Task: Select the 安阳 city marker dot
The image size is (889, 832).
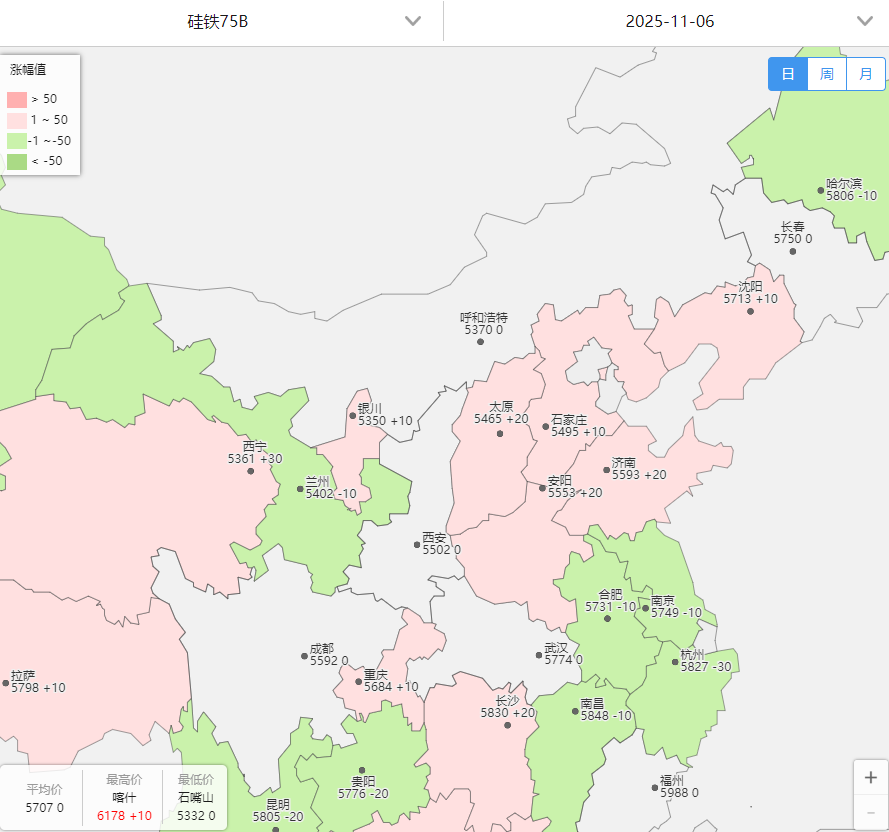Action: (542, 488)
